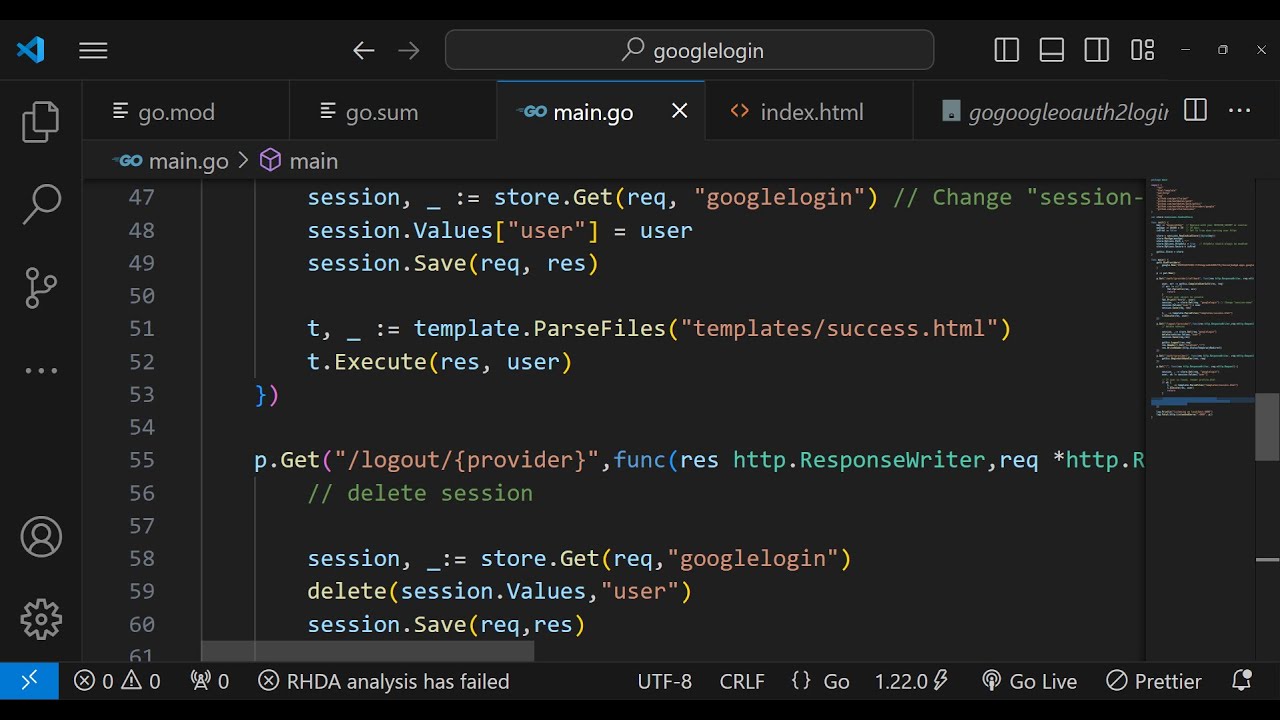Open the Explorer view in activity bar
This screenshot has height=720, width=1280.
point(41,121)
